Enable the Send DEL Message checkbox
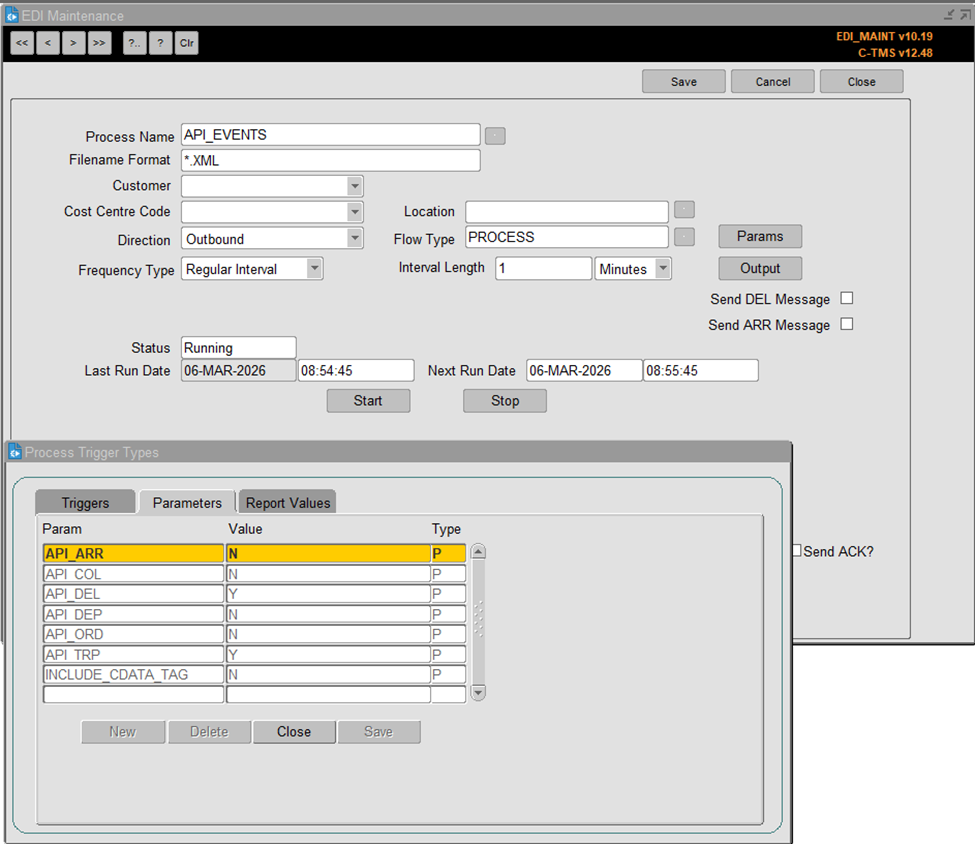 point(844,299)
